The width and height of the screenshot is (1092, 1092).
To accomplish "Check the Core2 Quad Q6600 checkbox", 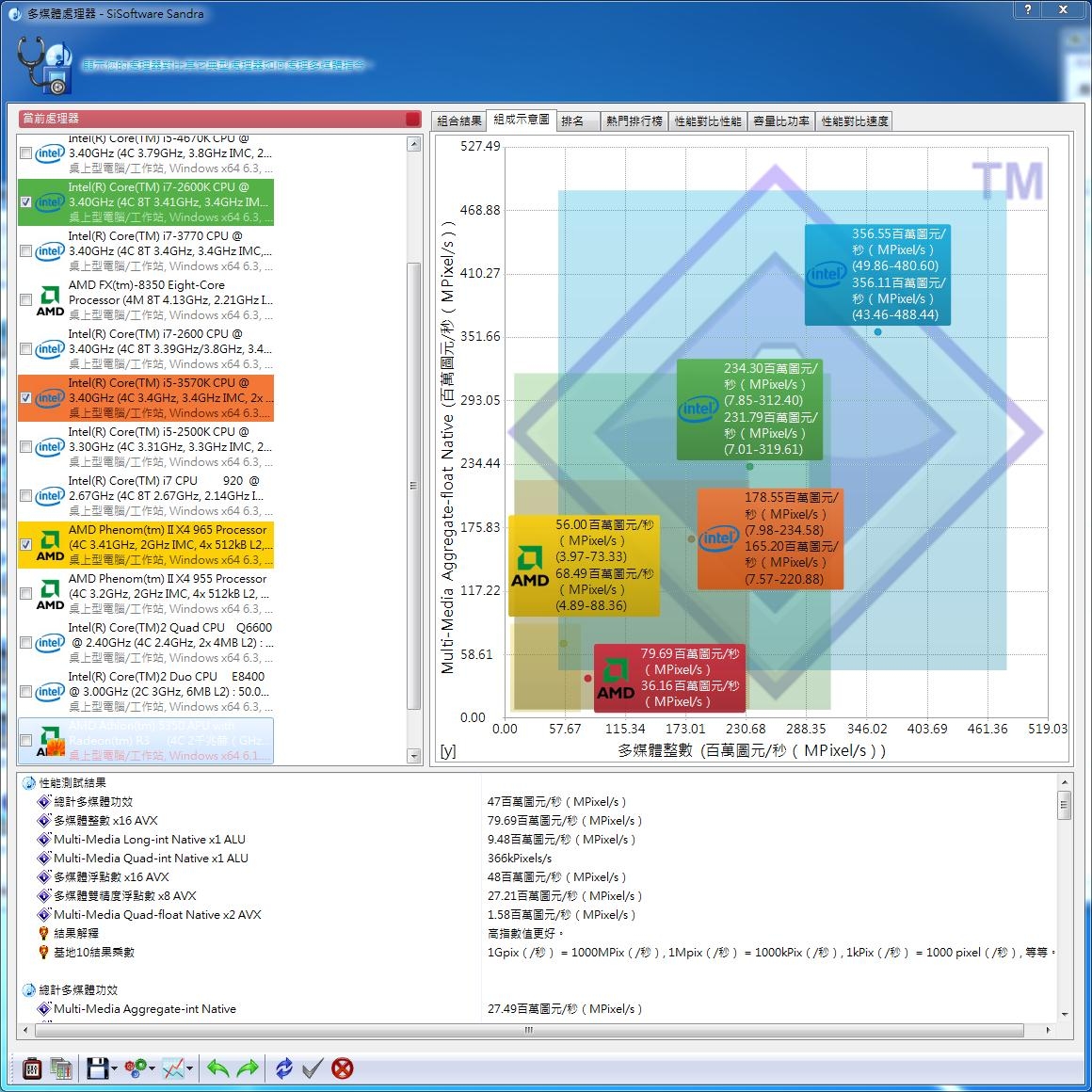I will (x=25, y=642).
